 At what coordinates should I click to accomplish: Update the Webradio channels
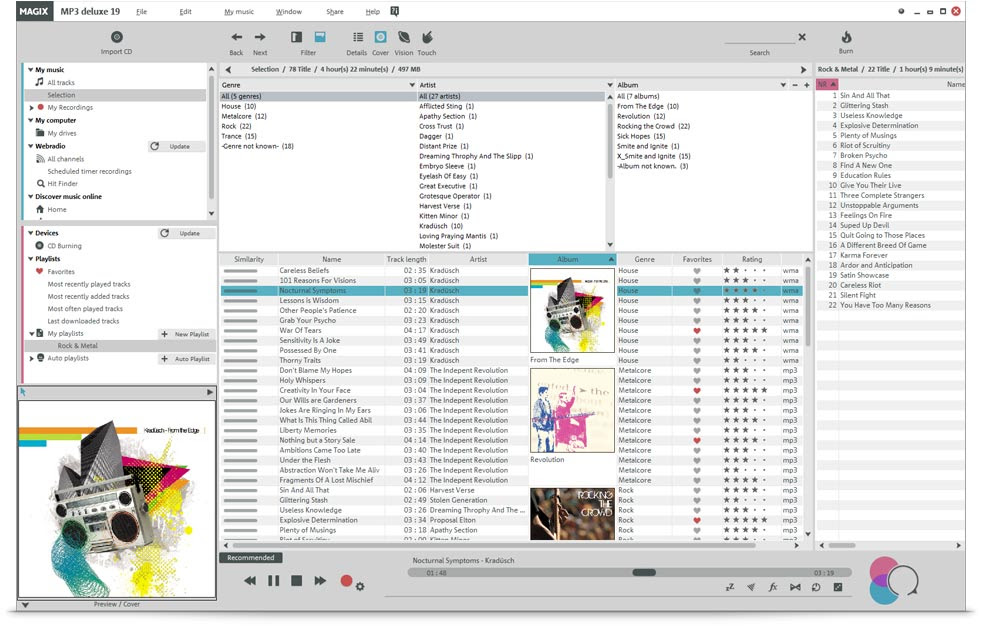[x=178, y=147]
